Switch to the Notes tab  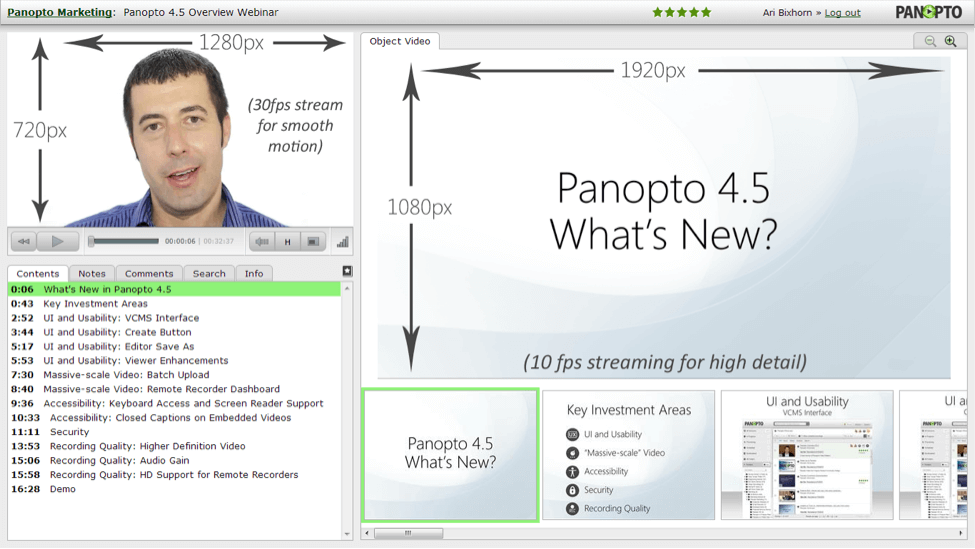[x=92, y=274]
